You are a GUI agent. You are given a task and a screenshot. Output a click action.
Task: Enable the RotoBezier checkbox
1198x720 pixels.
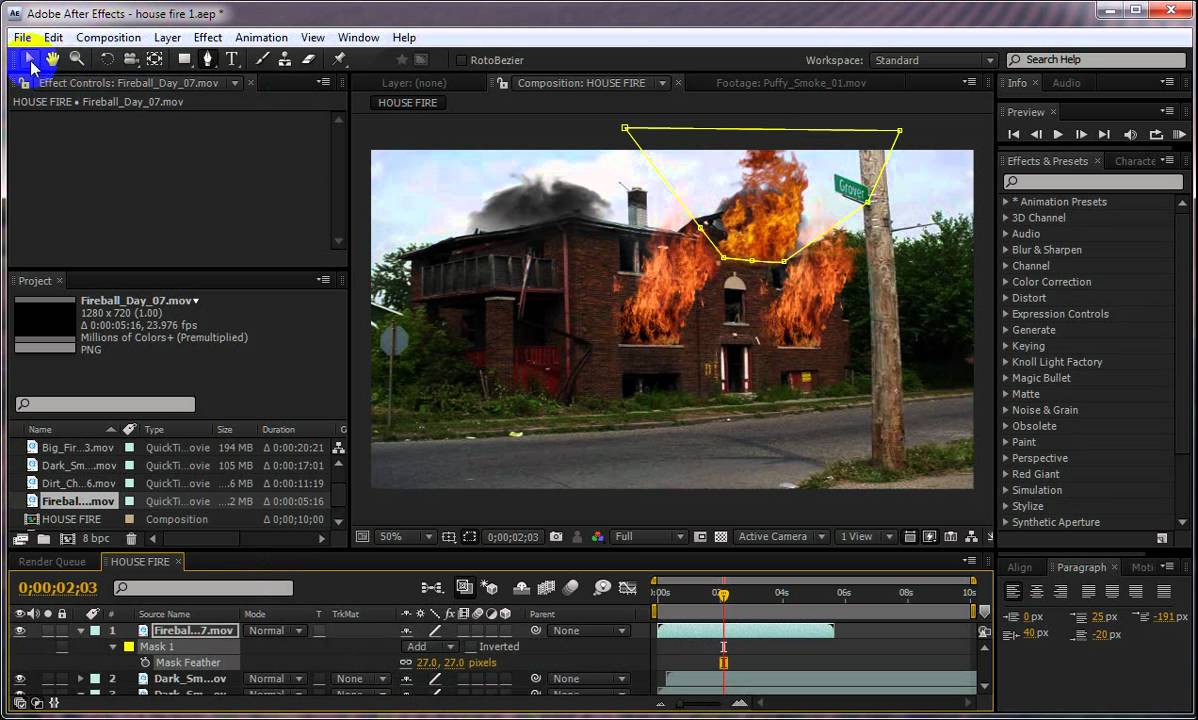461,60
